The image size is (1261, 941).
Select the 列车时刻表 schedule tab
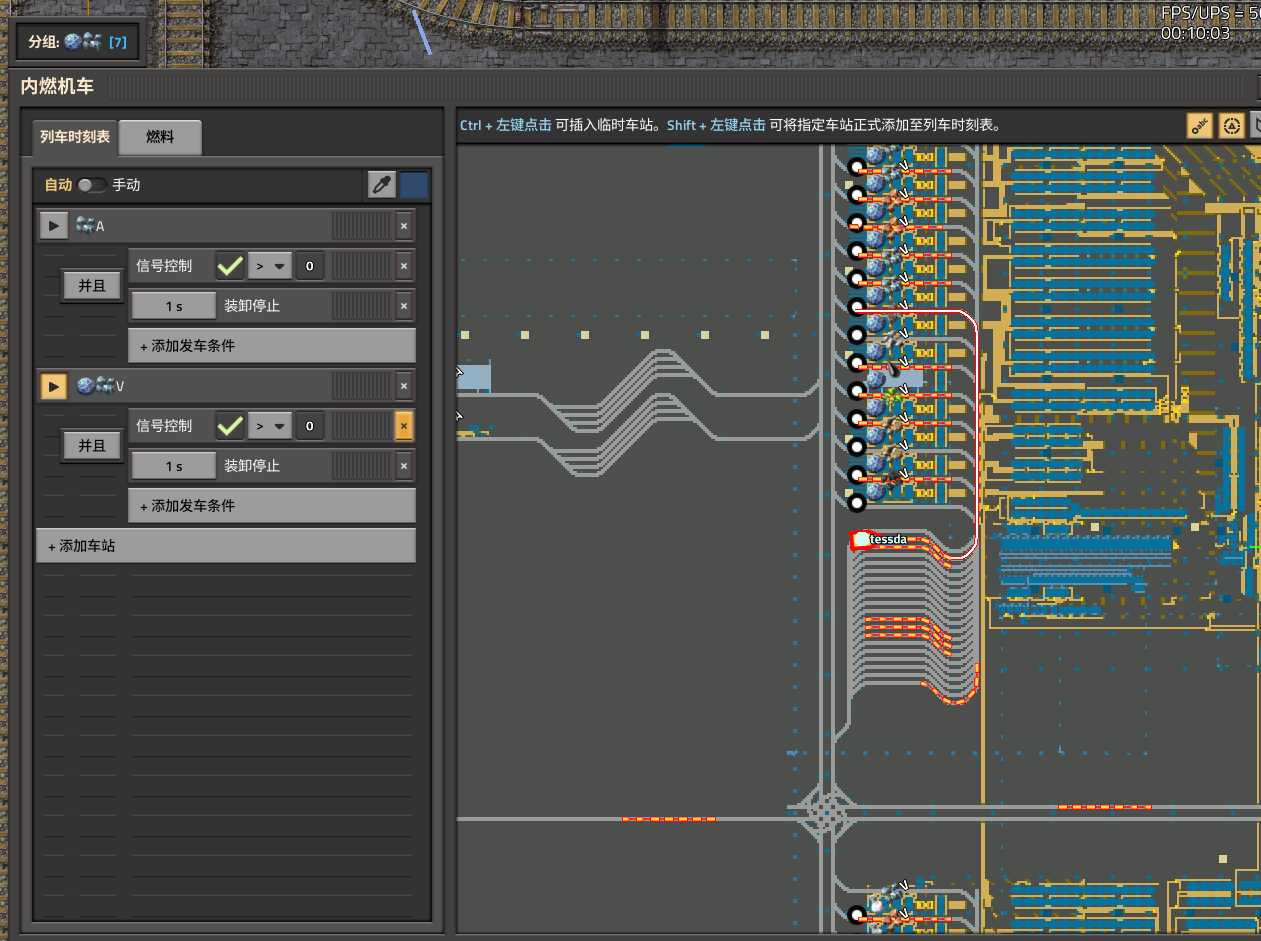pos(75,137)
